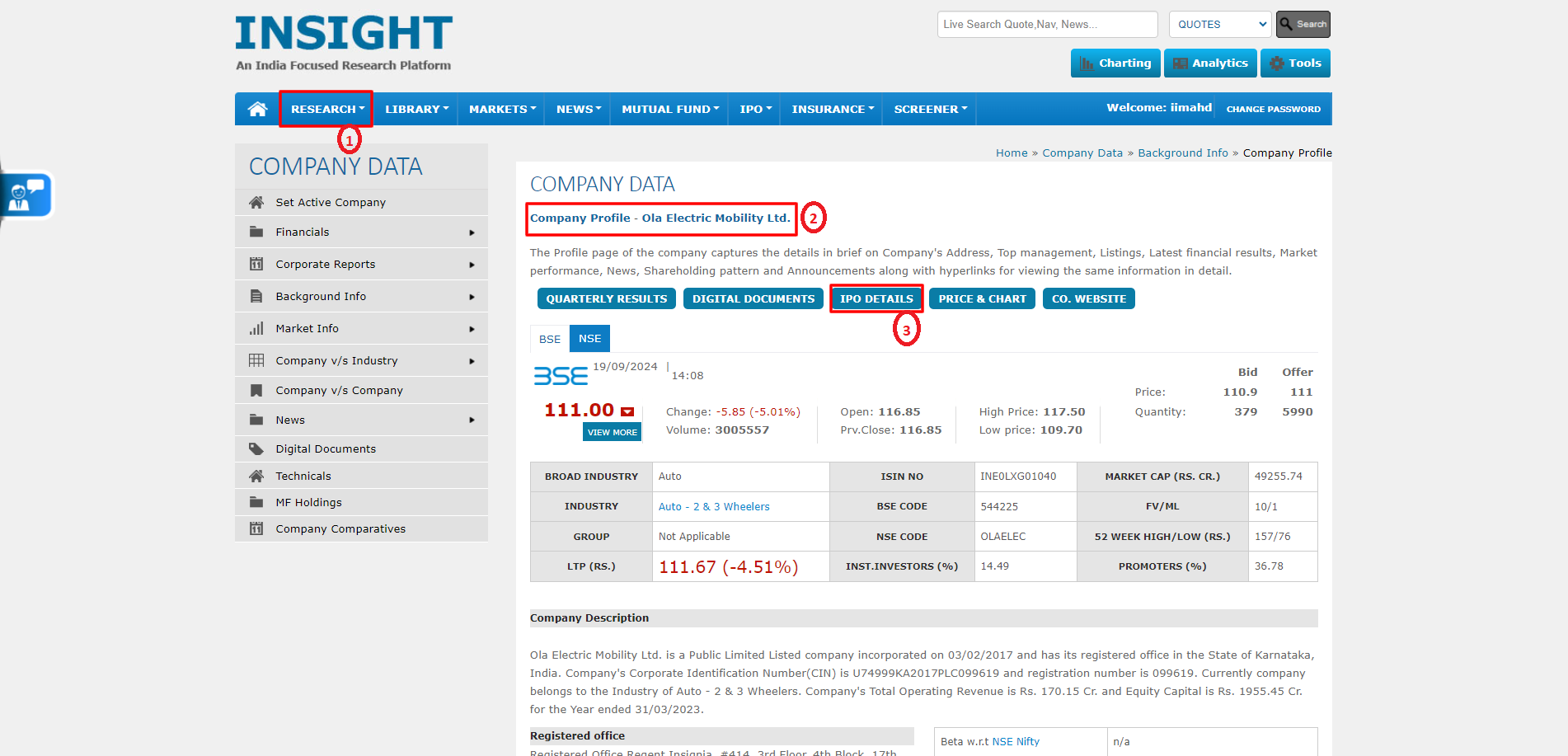Image resolution: width=1568 pixels, height=756 pixels.
Task: Focus the Live Search input field
Action: pyautogui.click(x=1047, y=24)
